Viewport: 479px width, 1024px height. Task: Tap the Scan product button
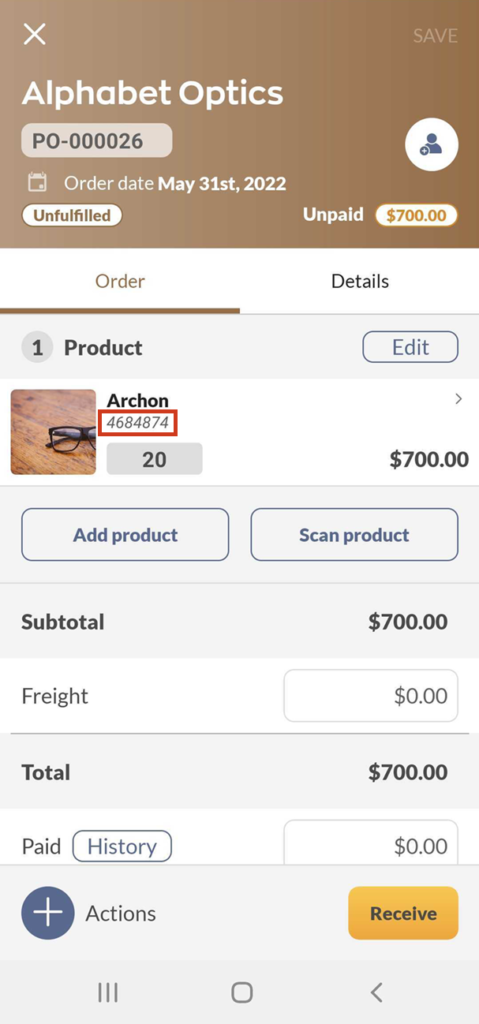(354, 535)
